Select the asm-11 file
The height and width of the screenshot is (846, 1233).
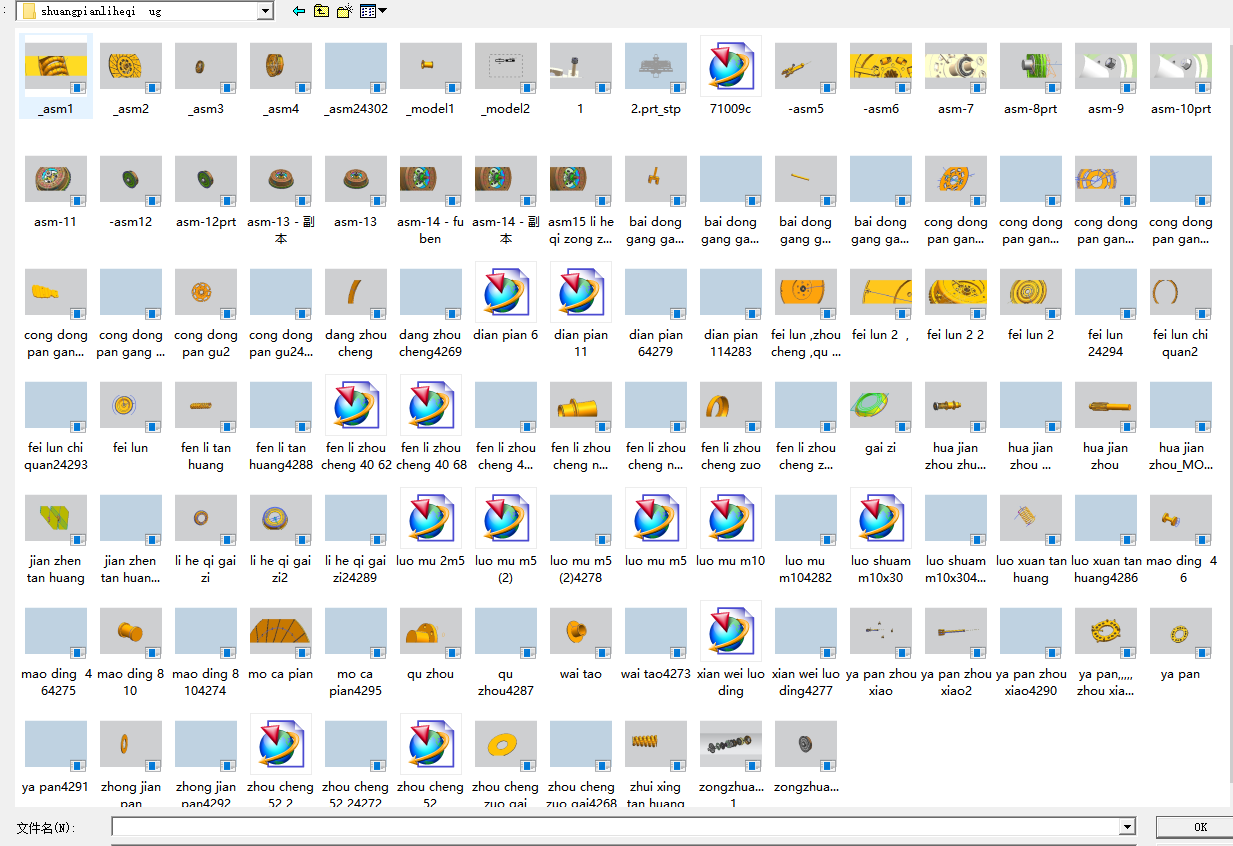click(56, 190)
